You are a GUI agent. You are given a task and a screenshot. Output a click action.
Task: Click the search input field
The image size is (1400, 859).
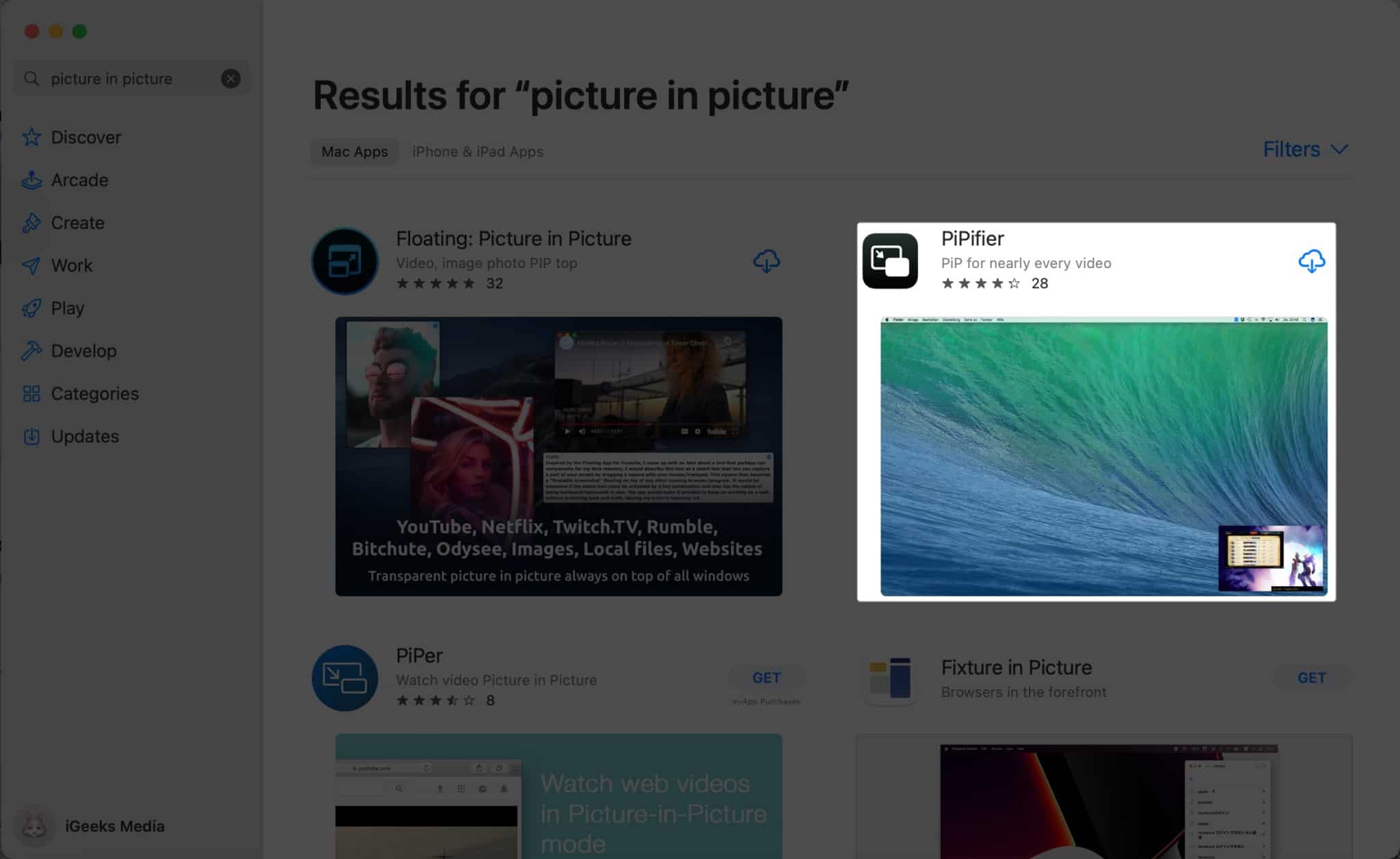(x=128, y=77)
